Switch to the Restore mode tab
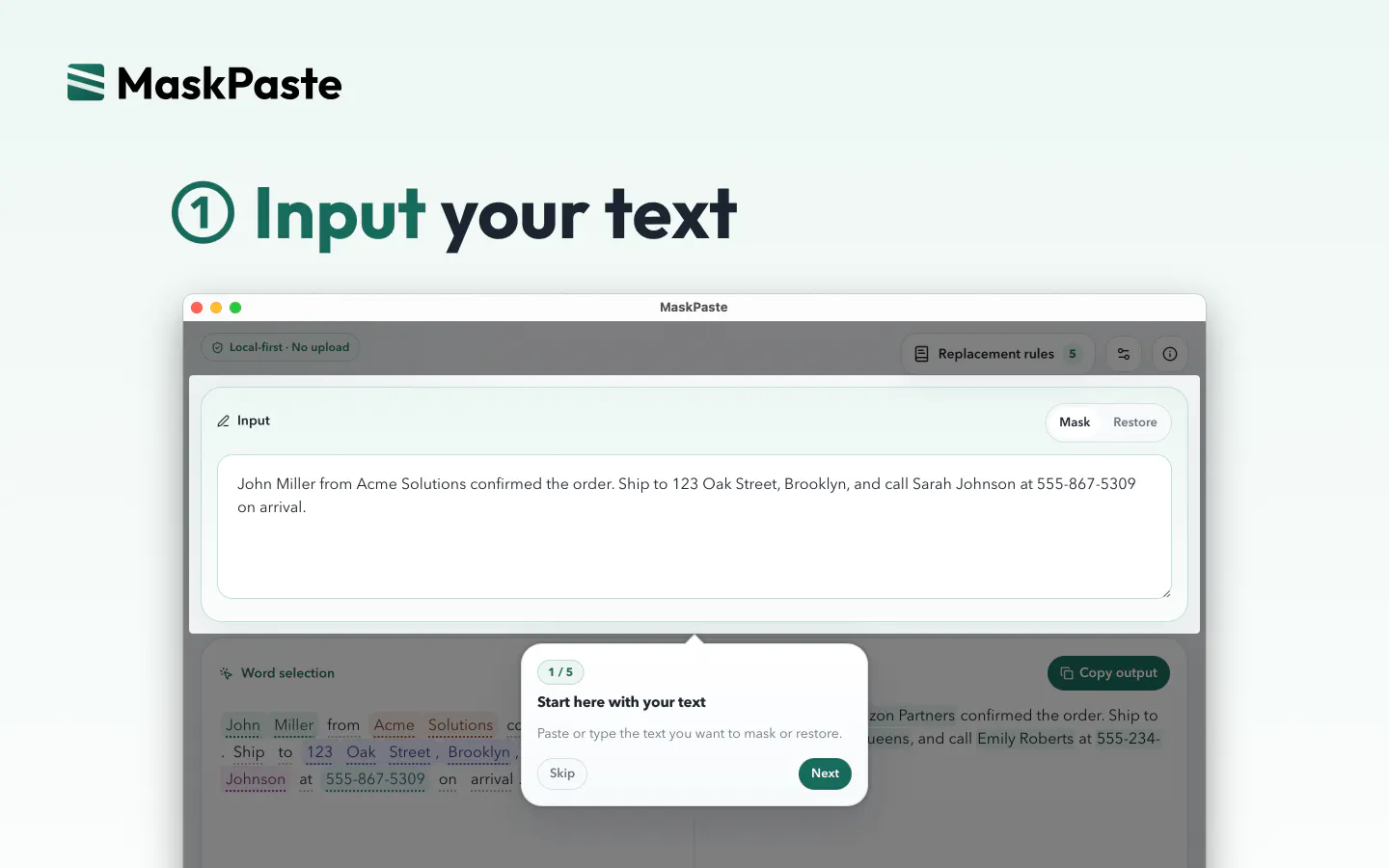This screenshot has height=868, width=1389. click(x=1135, y=422)
